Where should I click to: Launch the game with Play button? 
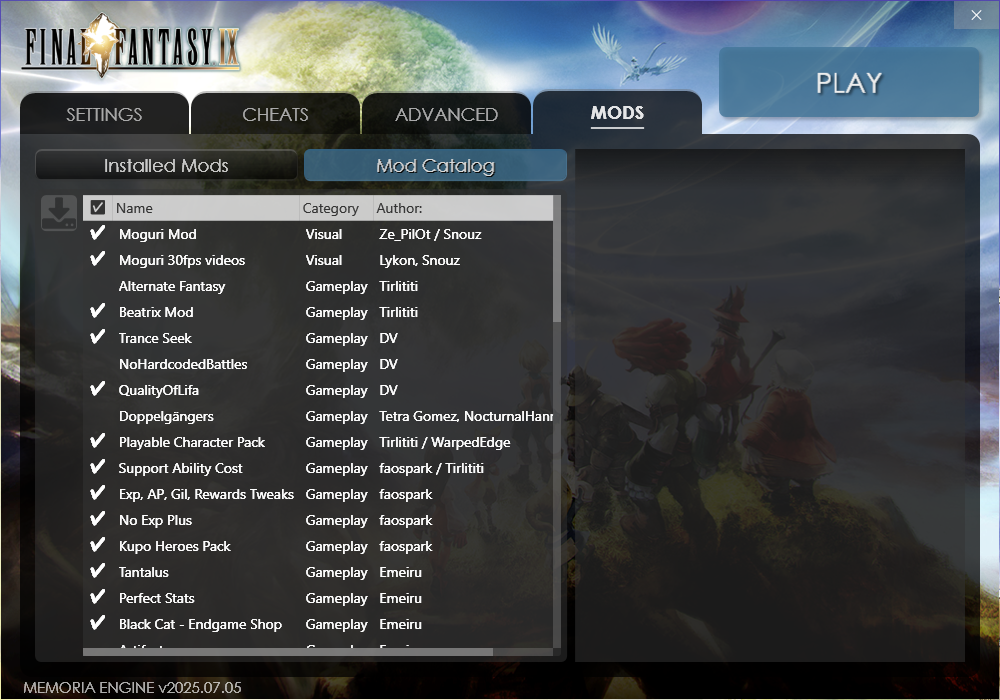pos(849,82)
